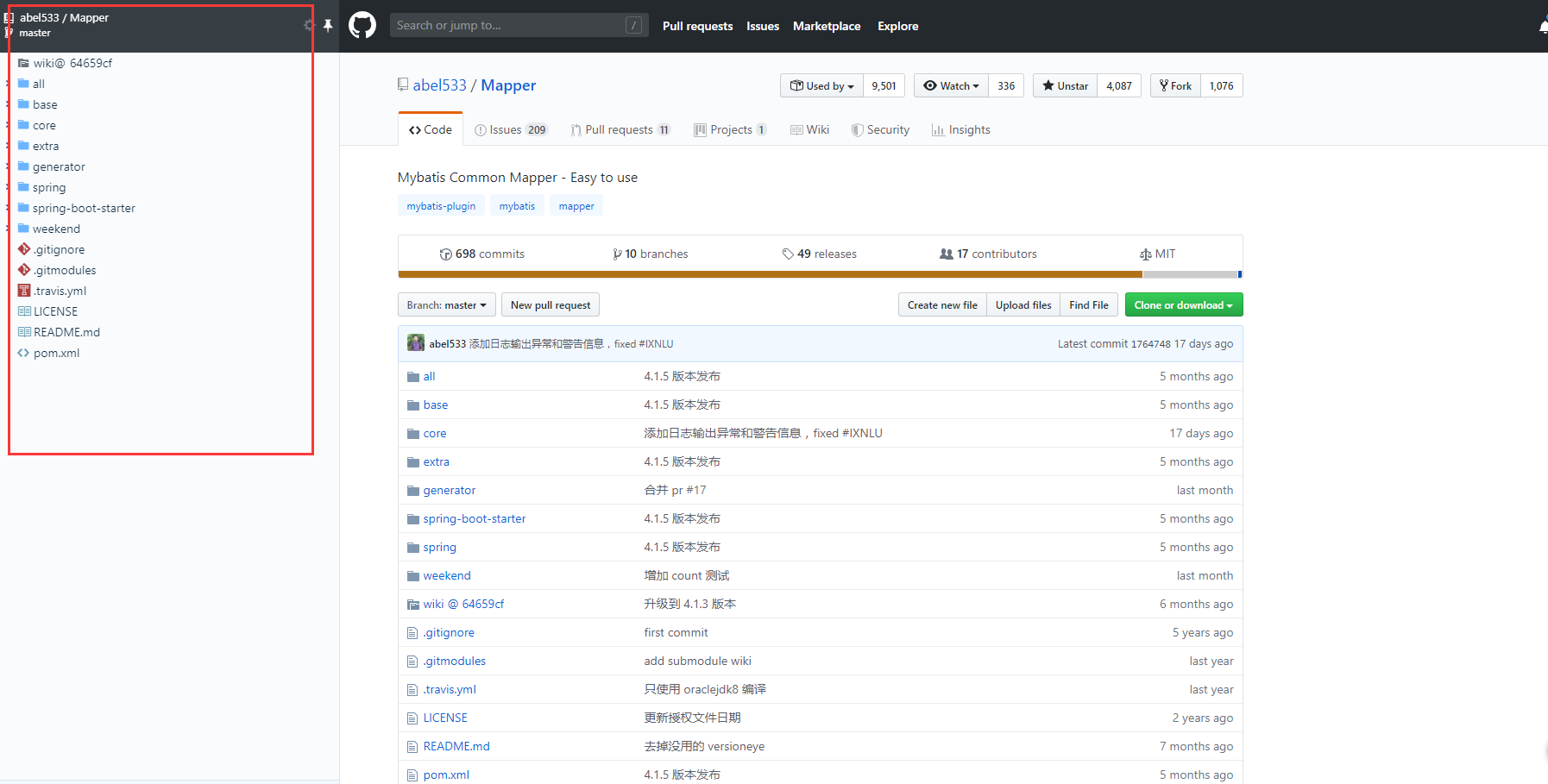1548x784 pixels.
Task: Fork the Mapper repository
Action: [1175, 86]
